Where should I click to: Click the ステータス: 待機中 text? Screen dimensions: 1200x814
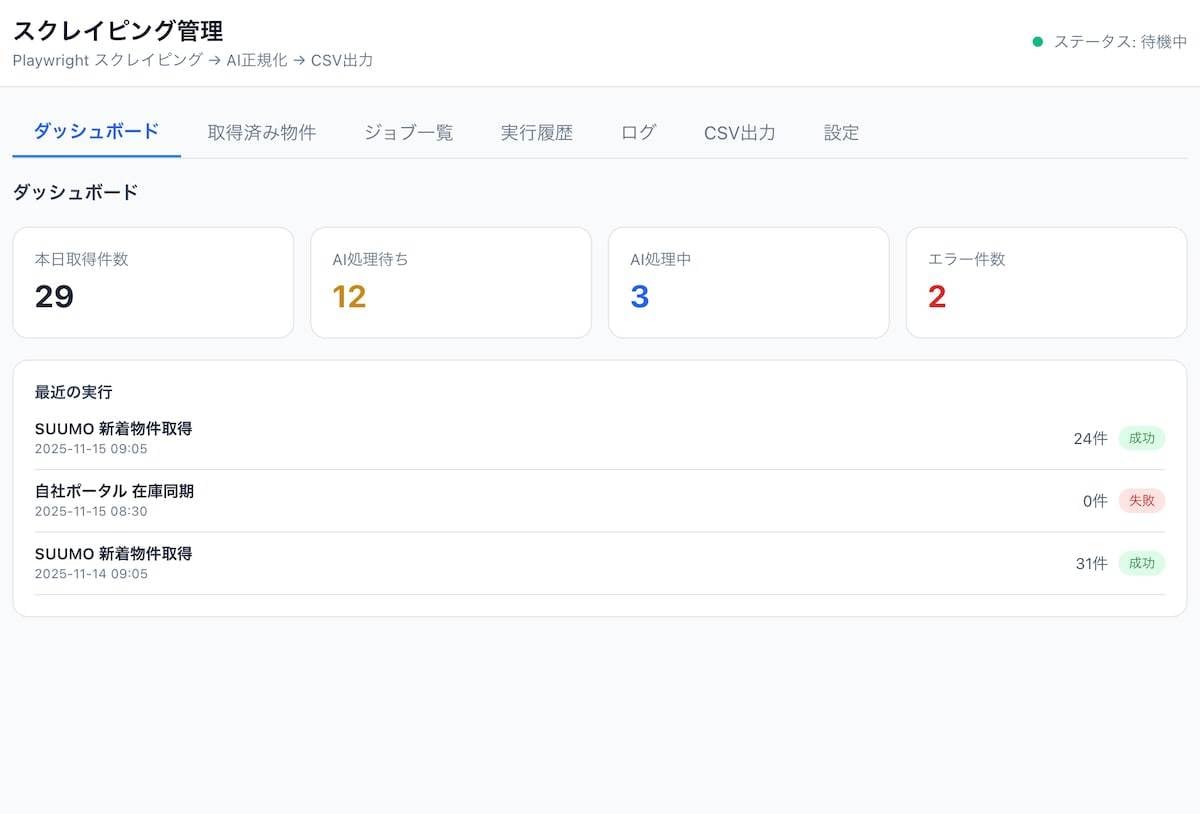point(1121,42)
